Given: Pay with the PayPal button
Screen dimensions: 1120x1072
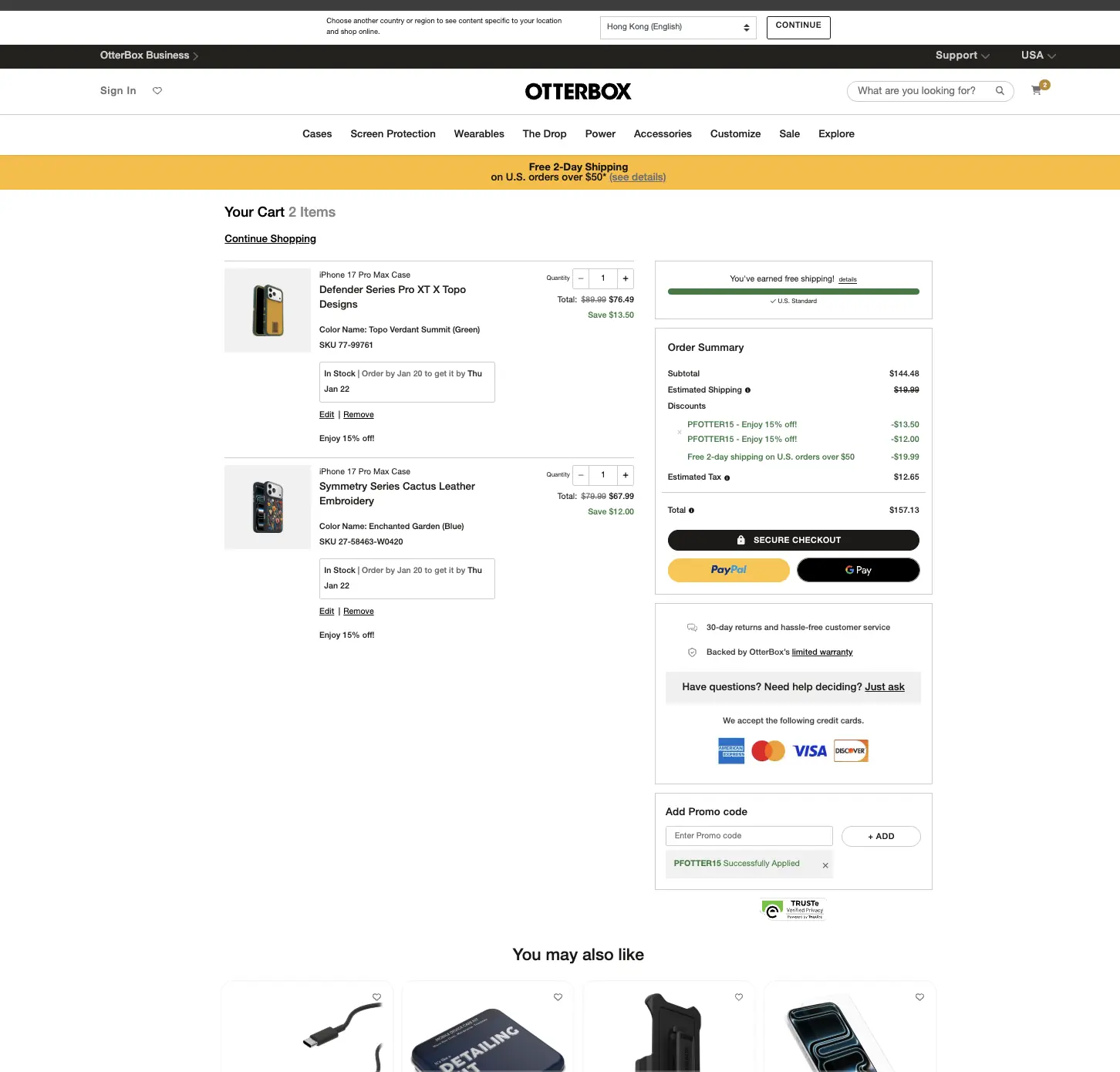Looking at the screenshot, I should [729, 570].
